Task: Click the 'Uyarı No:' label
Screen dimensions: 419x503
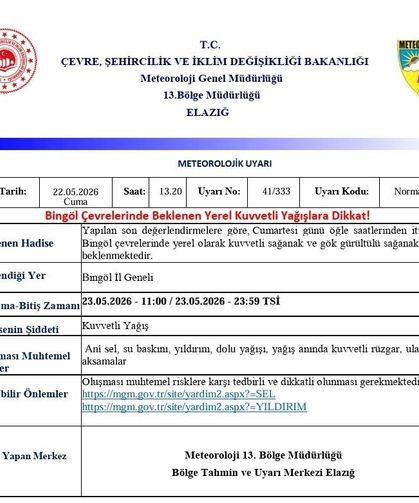Action: click(219, 191)
